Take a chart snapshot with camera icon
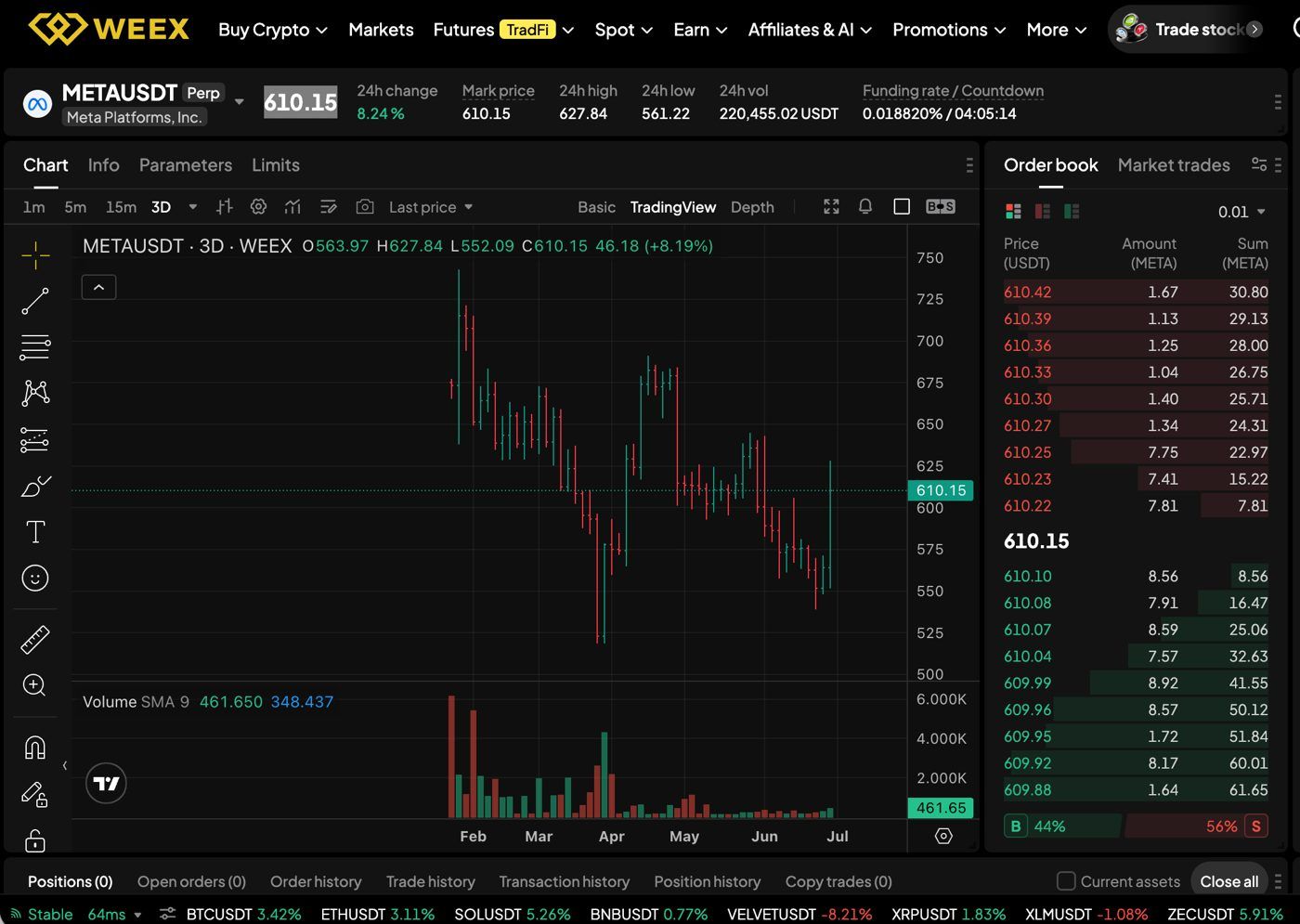The image size is (1300, 924). click(x=365, y=206)
